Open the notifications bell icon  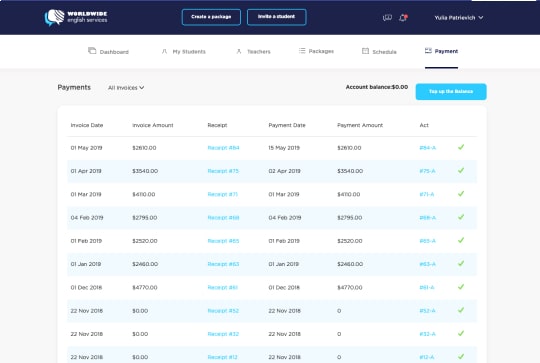point(403,18)
